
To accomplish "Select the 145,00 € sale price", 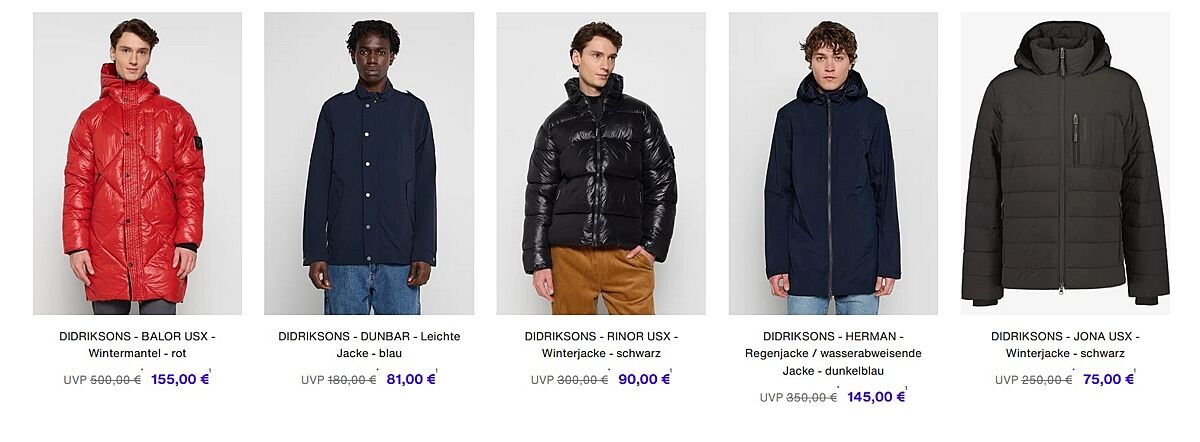I will pyautogui.click(x=876, y=396).
